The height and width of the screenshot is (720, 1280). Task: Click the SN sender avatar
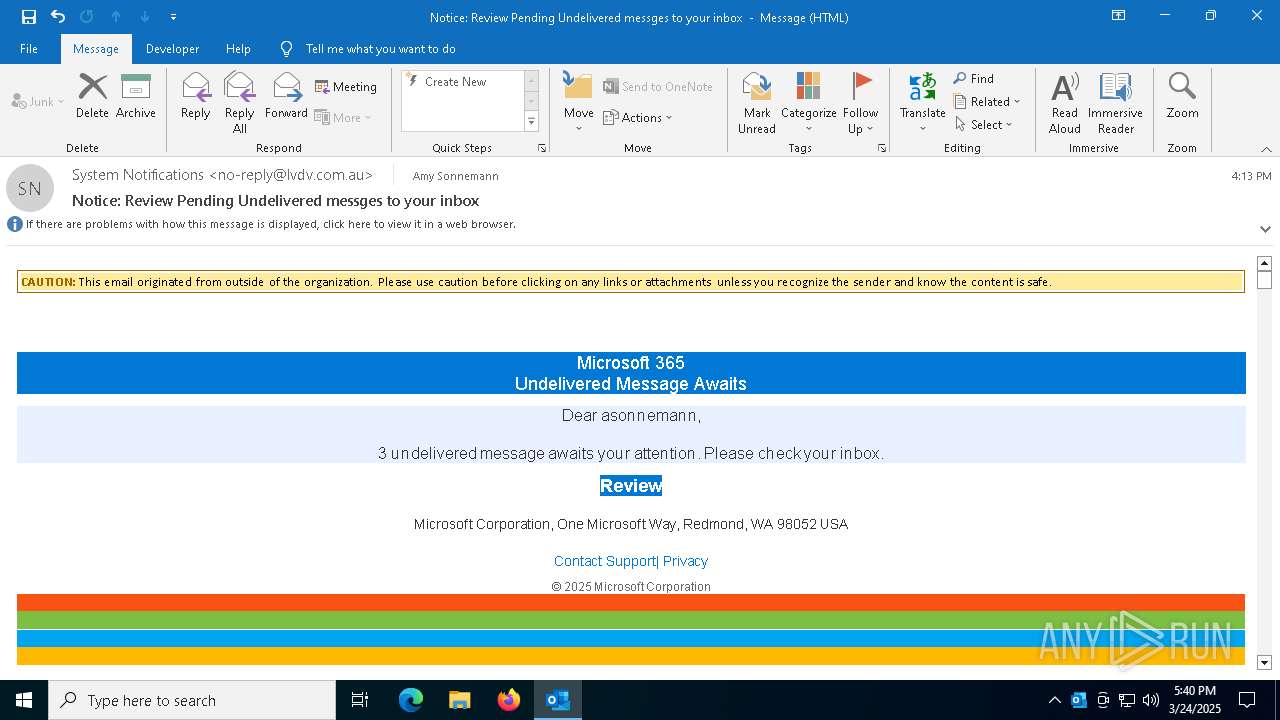pos(30,188)
